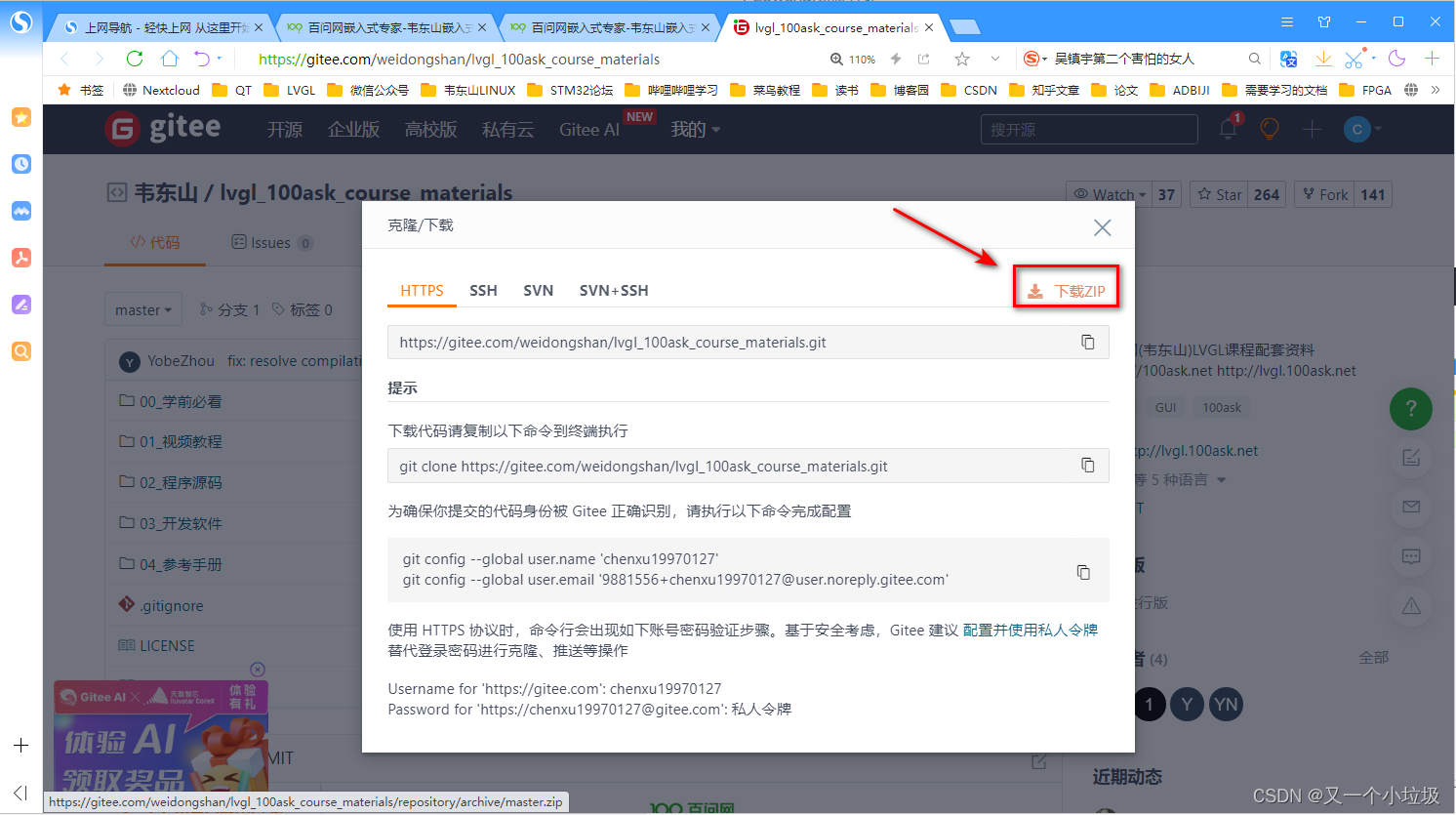Click the sidebar history clock icon

(21, 164)
